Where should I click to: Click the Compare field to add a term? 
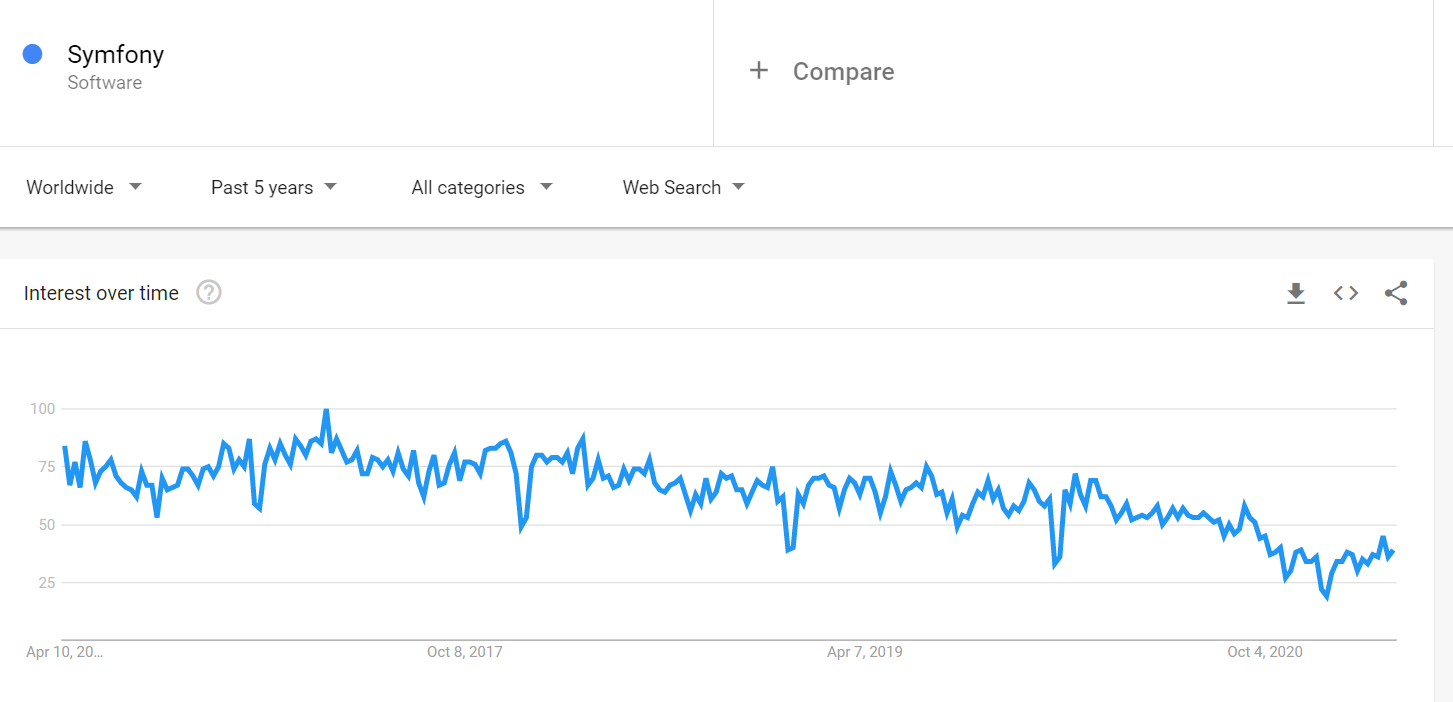[843, 70]
